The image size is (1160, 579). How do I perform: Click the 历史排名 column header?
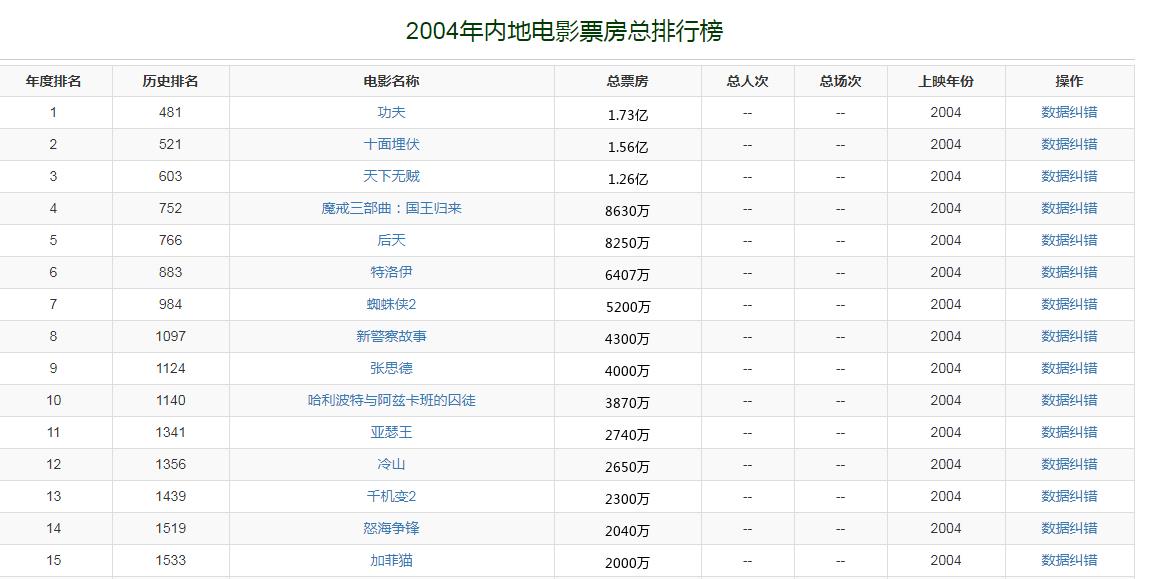(170, 81)
